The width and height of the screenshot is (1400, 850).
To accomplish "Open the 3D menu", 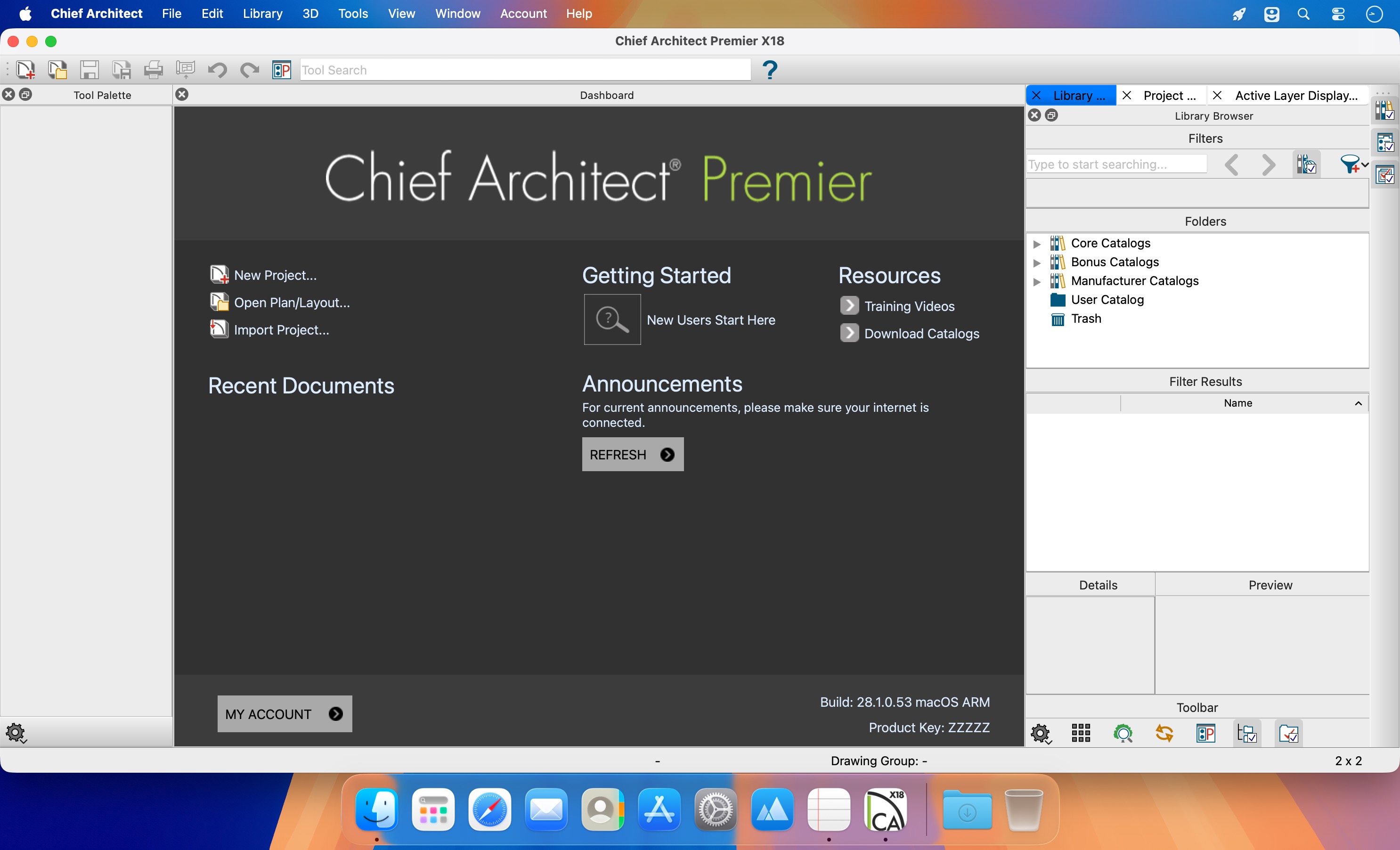I will 310,14.
